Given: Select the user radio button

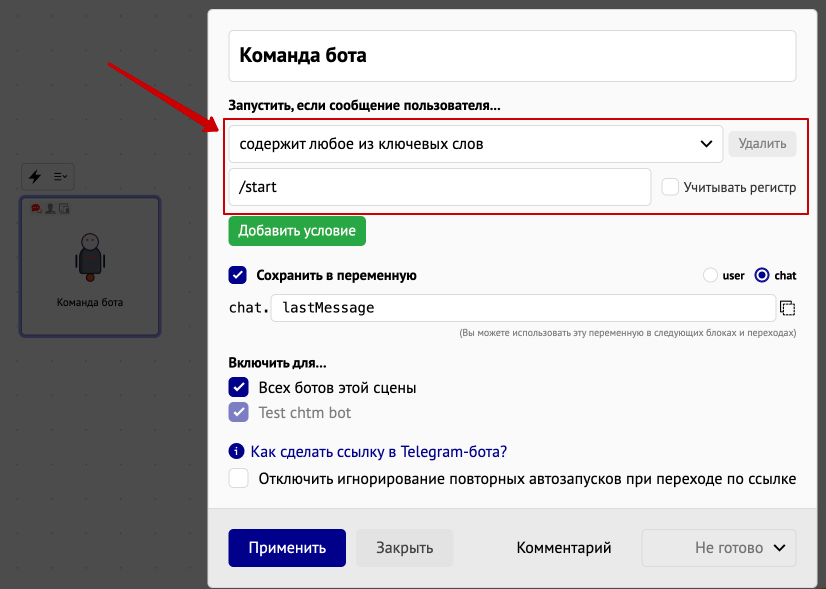Looking at the screenshot, I should click(710, 275).
